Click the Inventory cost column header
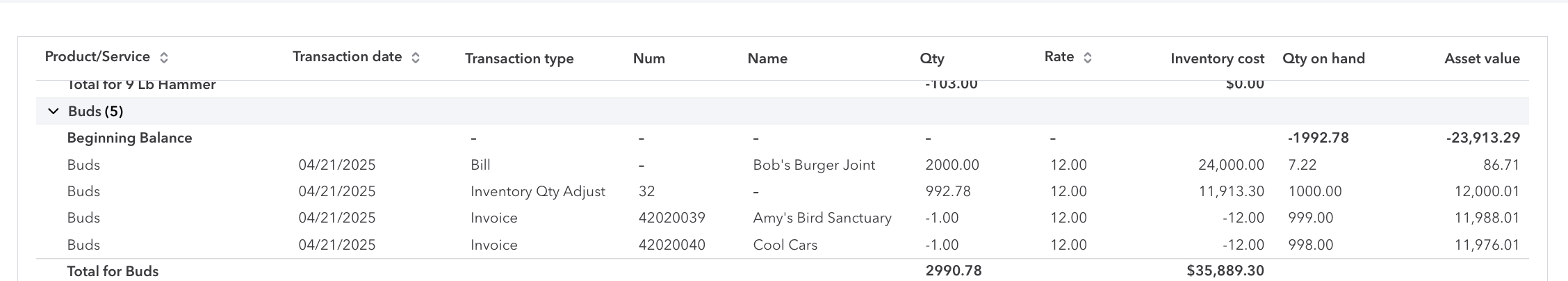 pos(1217,58)
